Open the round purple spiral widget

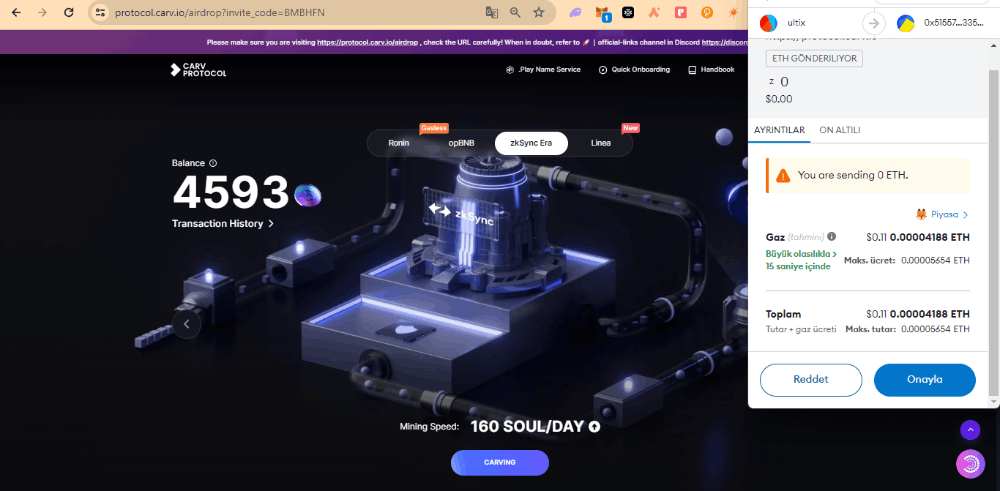[970, 464]
